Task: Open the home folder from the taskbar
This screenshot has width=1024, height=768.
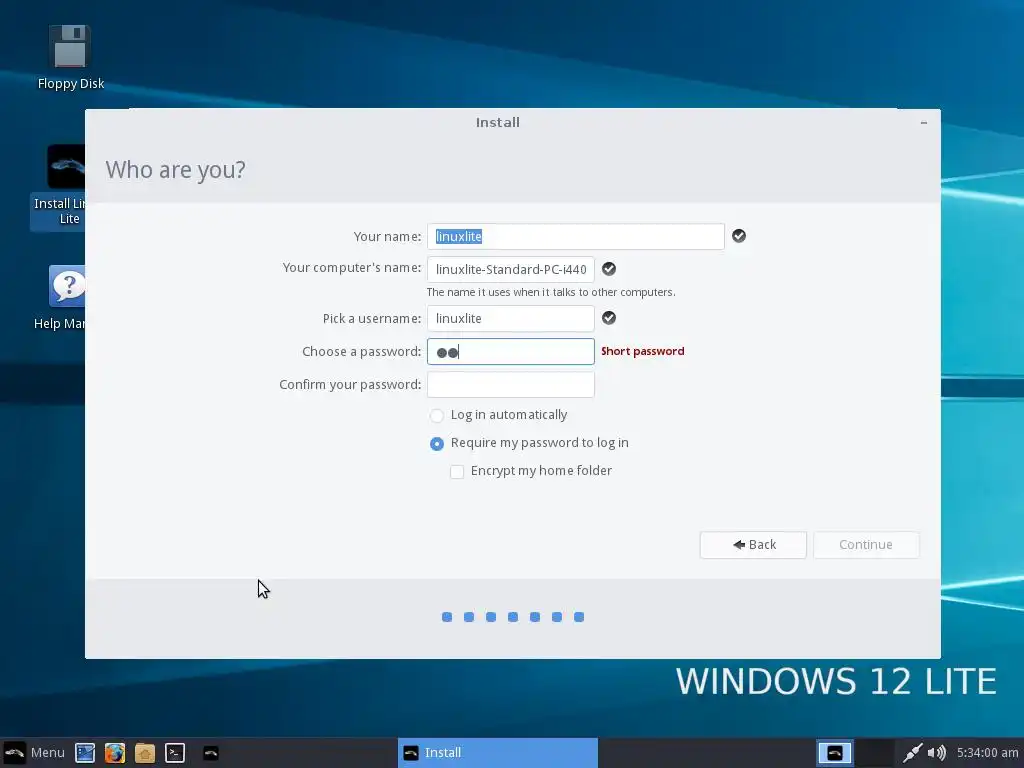Action: point(145,753)
